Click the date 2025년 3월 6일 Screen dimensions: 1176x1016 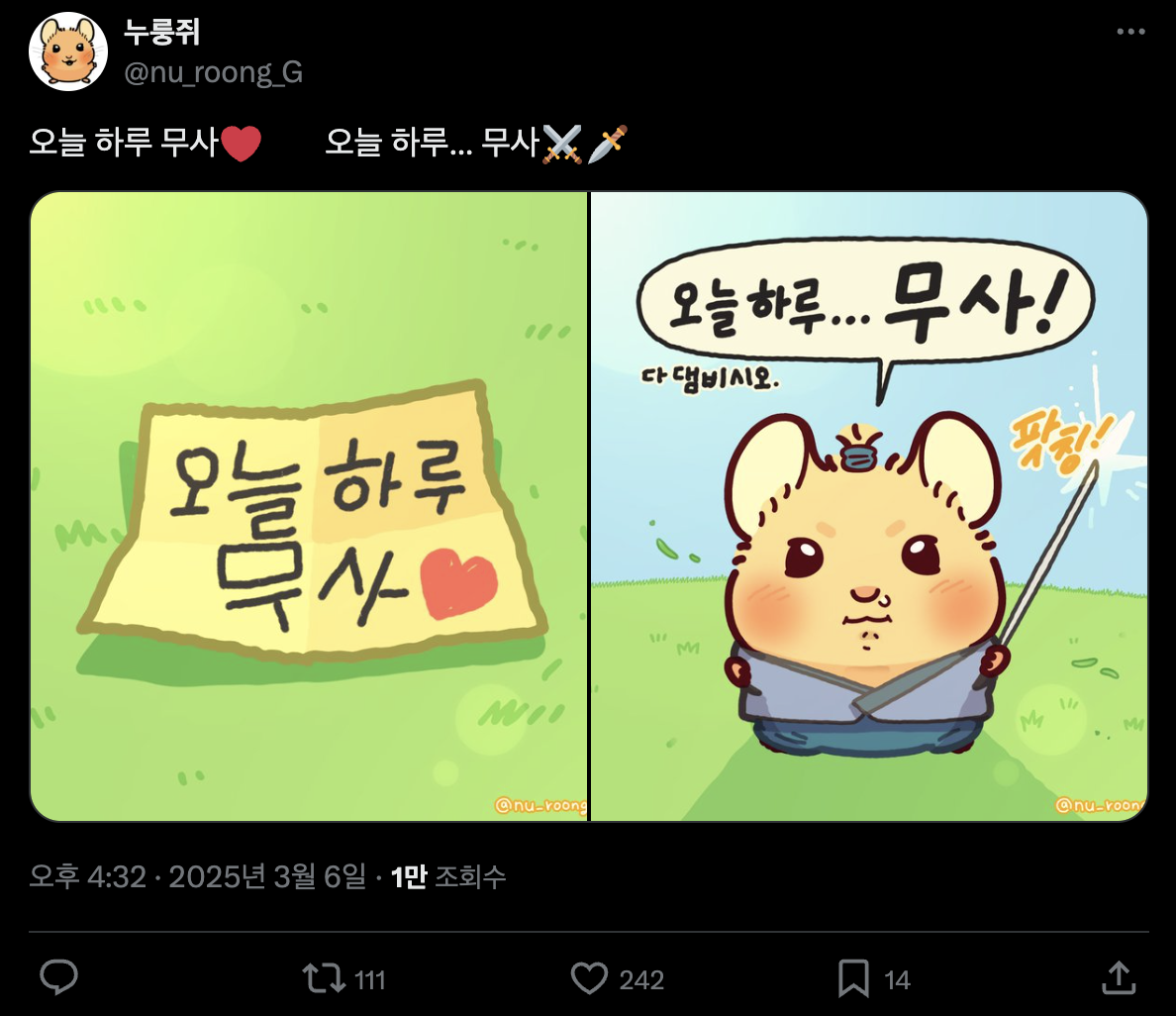click(267, 876)
